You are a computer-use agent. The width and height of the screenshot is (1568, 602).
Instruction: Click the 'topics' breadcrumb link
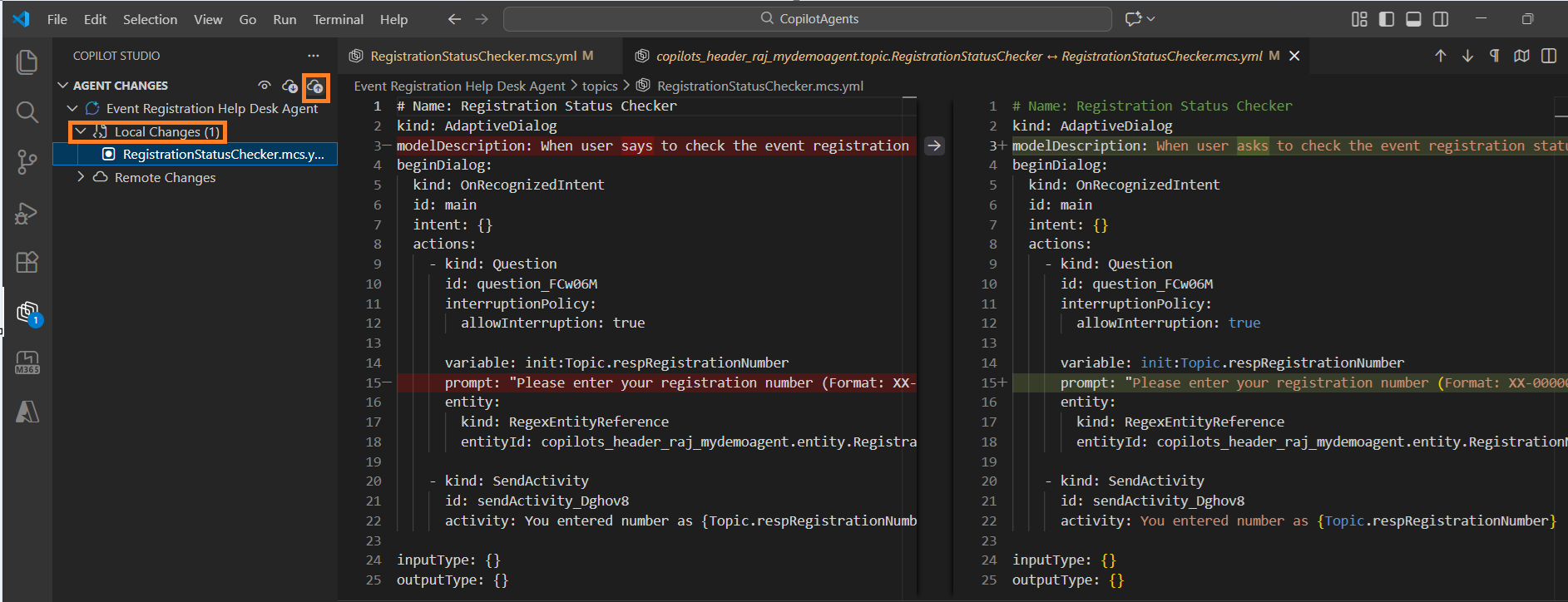point(599,86)
